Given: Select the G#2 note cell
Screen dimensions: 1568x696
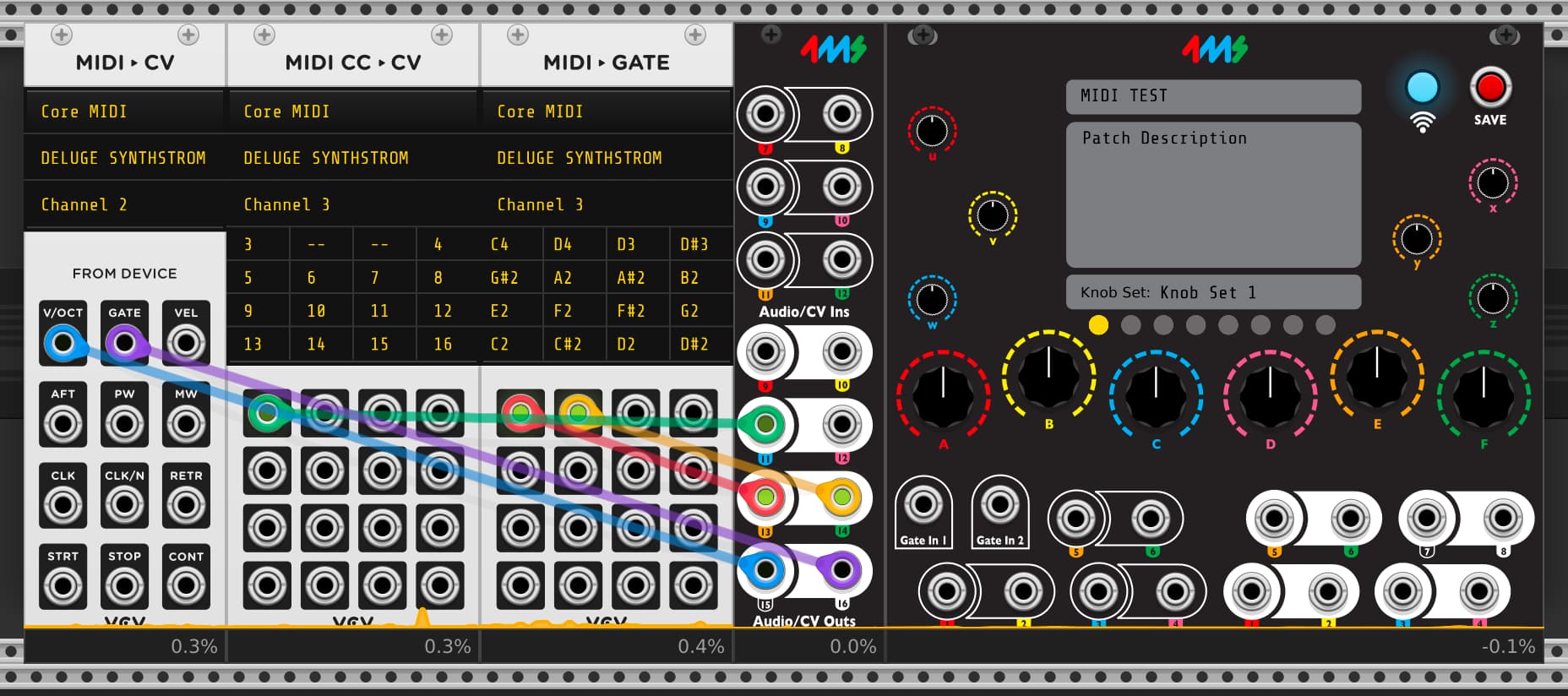Looking at the screenshot, I should [x=510, y=278].
